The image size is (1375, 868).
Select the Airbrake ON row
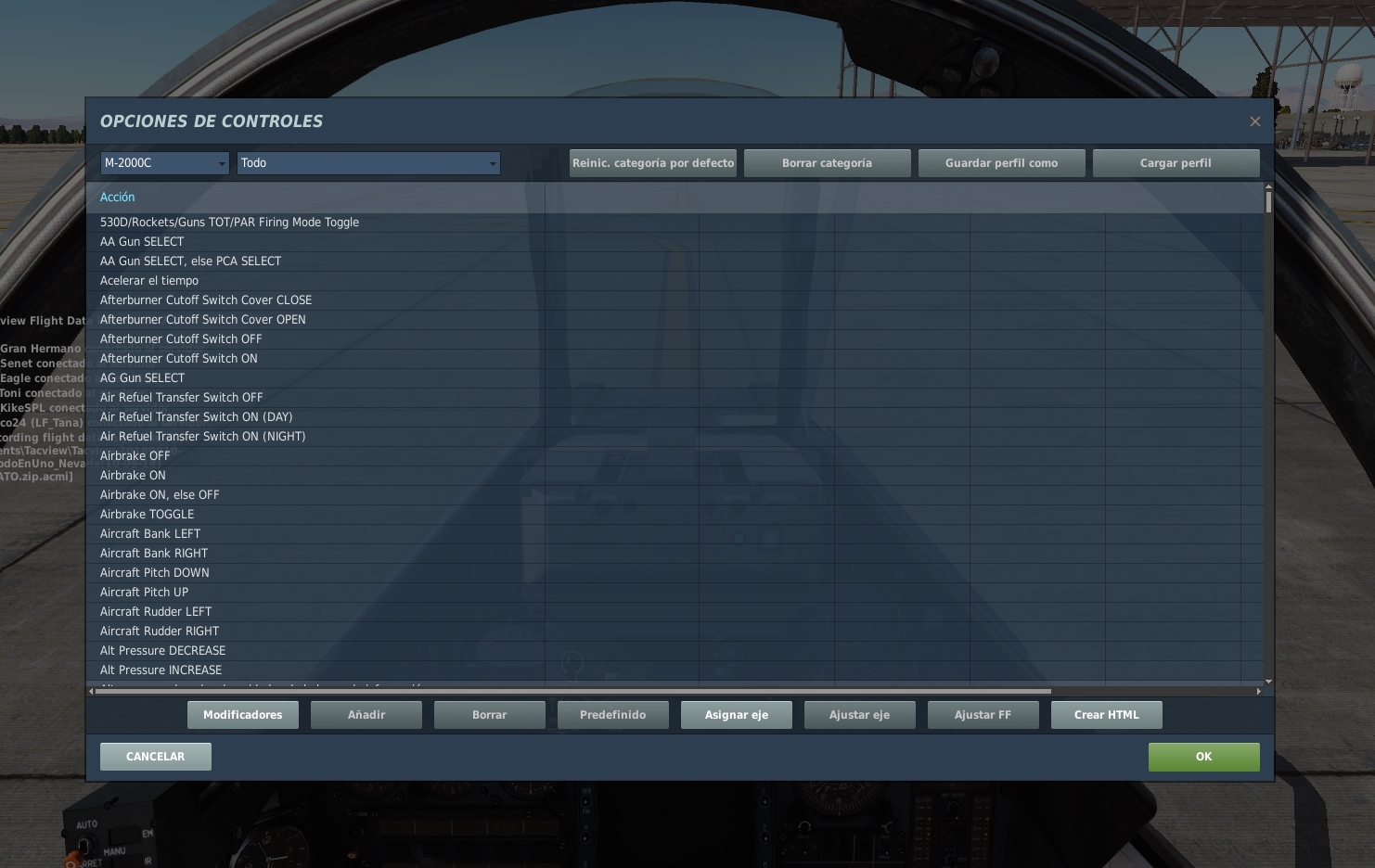tap(675, 476)
